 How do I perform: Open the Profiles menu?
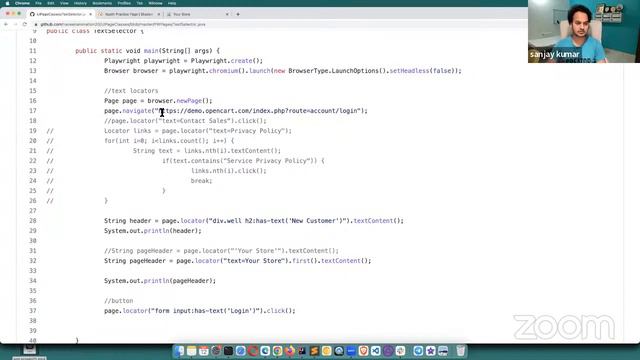coord(124,3)
